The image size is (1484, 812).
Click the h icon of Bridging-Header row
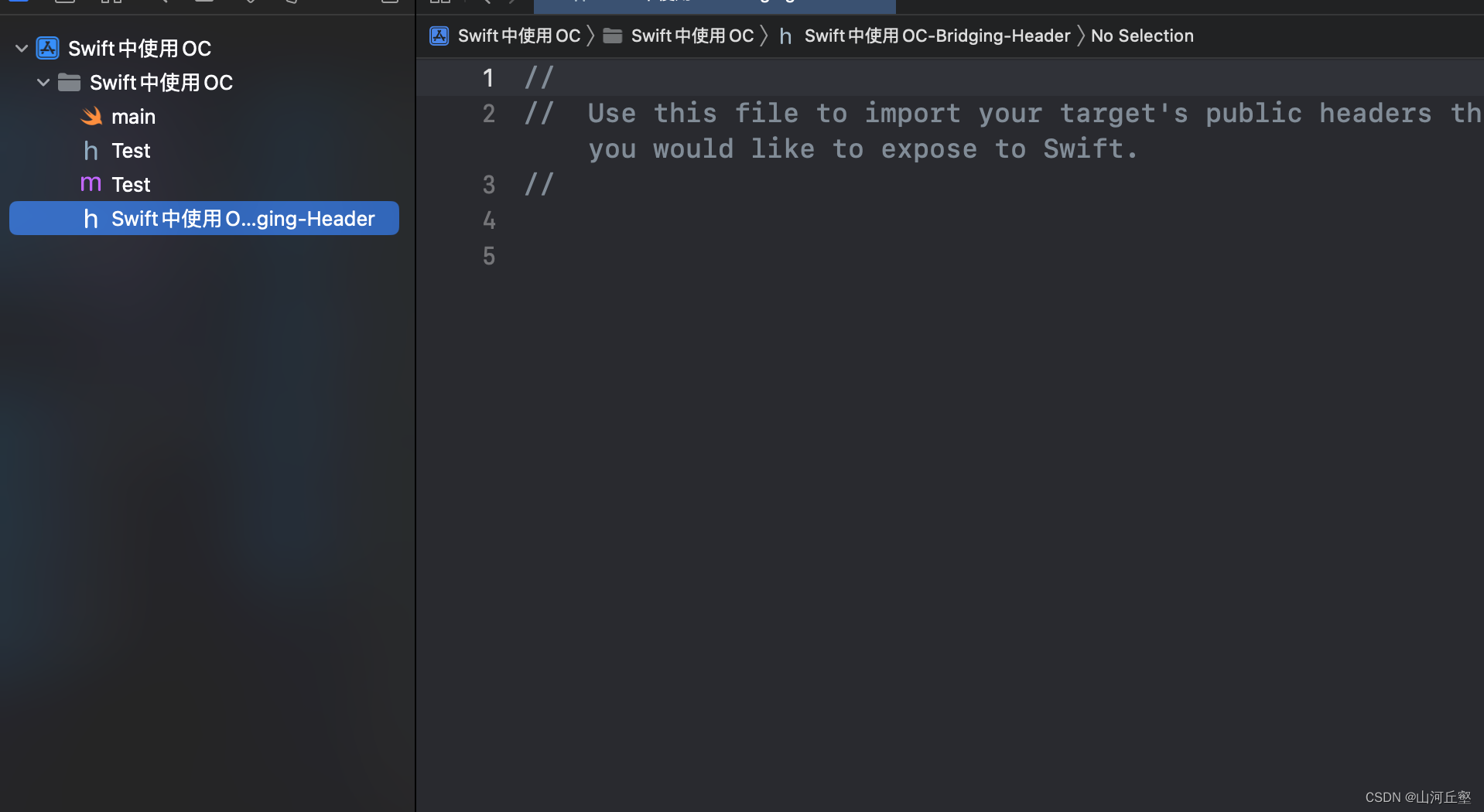click(91, 219)
